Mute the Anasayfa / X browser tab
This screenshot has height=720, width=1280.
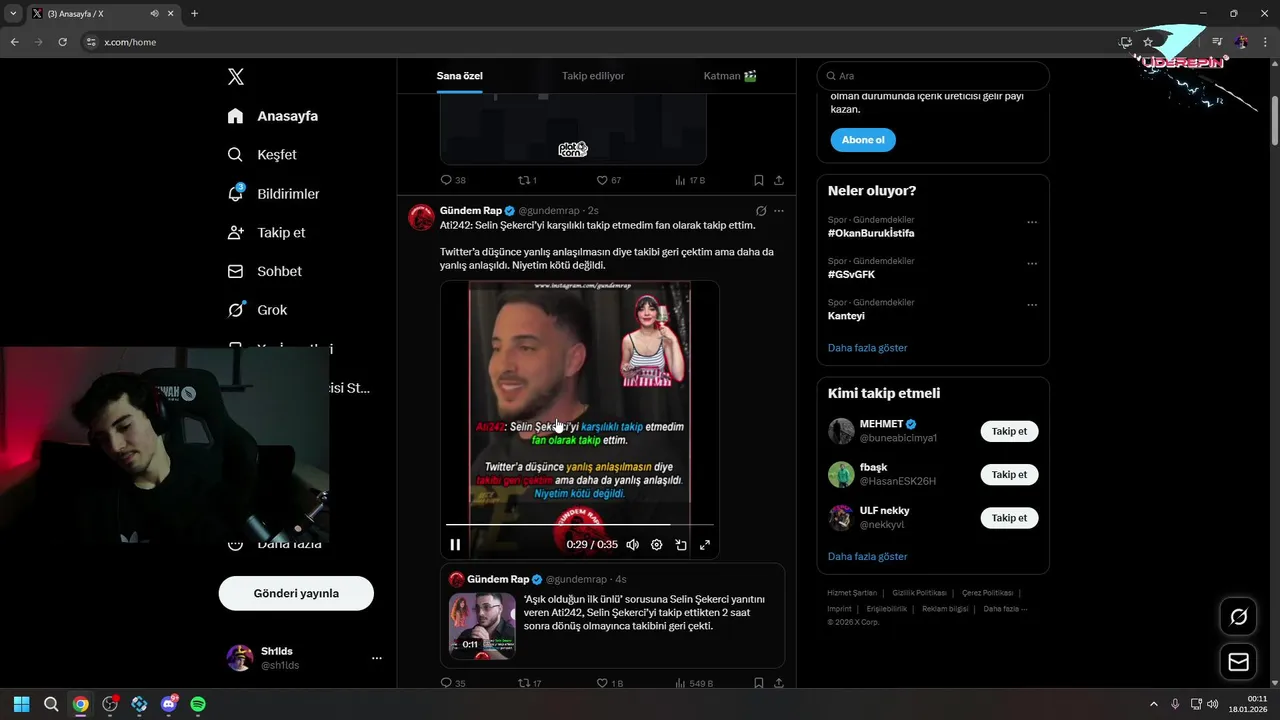[x=155, y=13]
